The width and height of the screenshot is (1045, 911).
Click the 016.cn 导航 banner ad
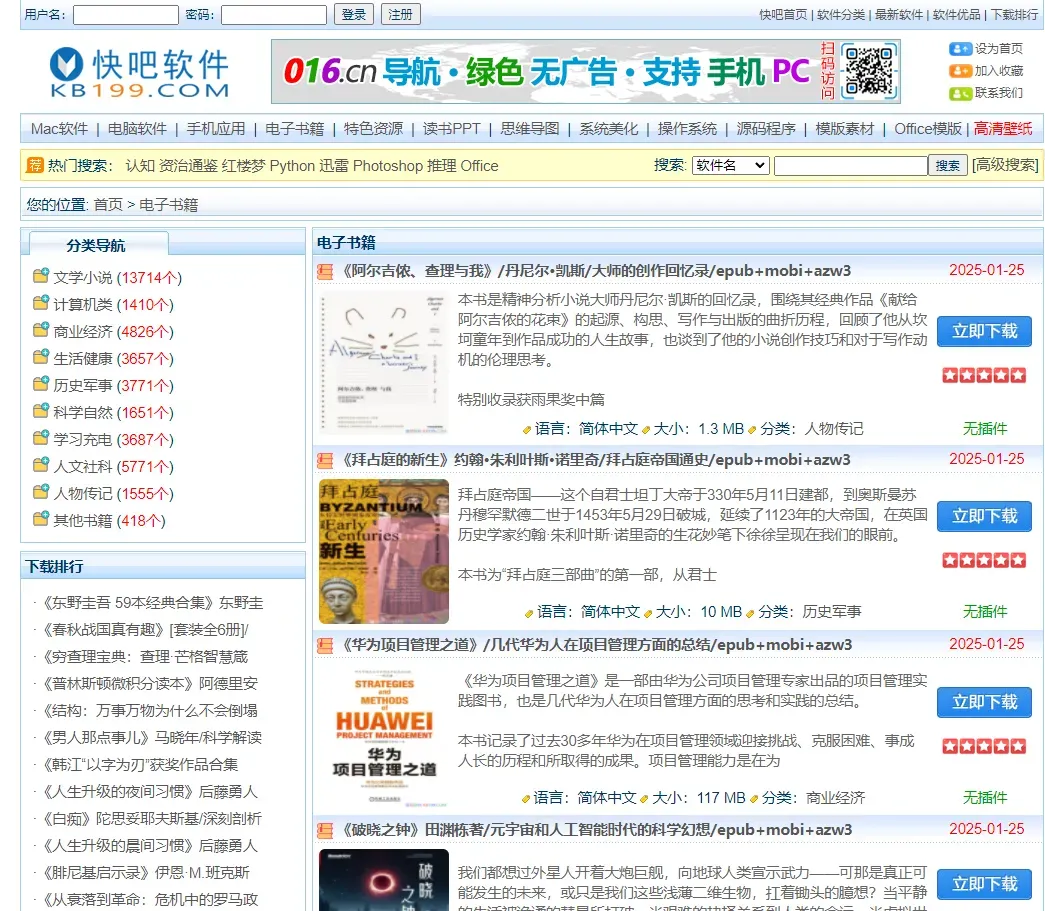coord(585,71)
